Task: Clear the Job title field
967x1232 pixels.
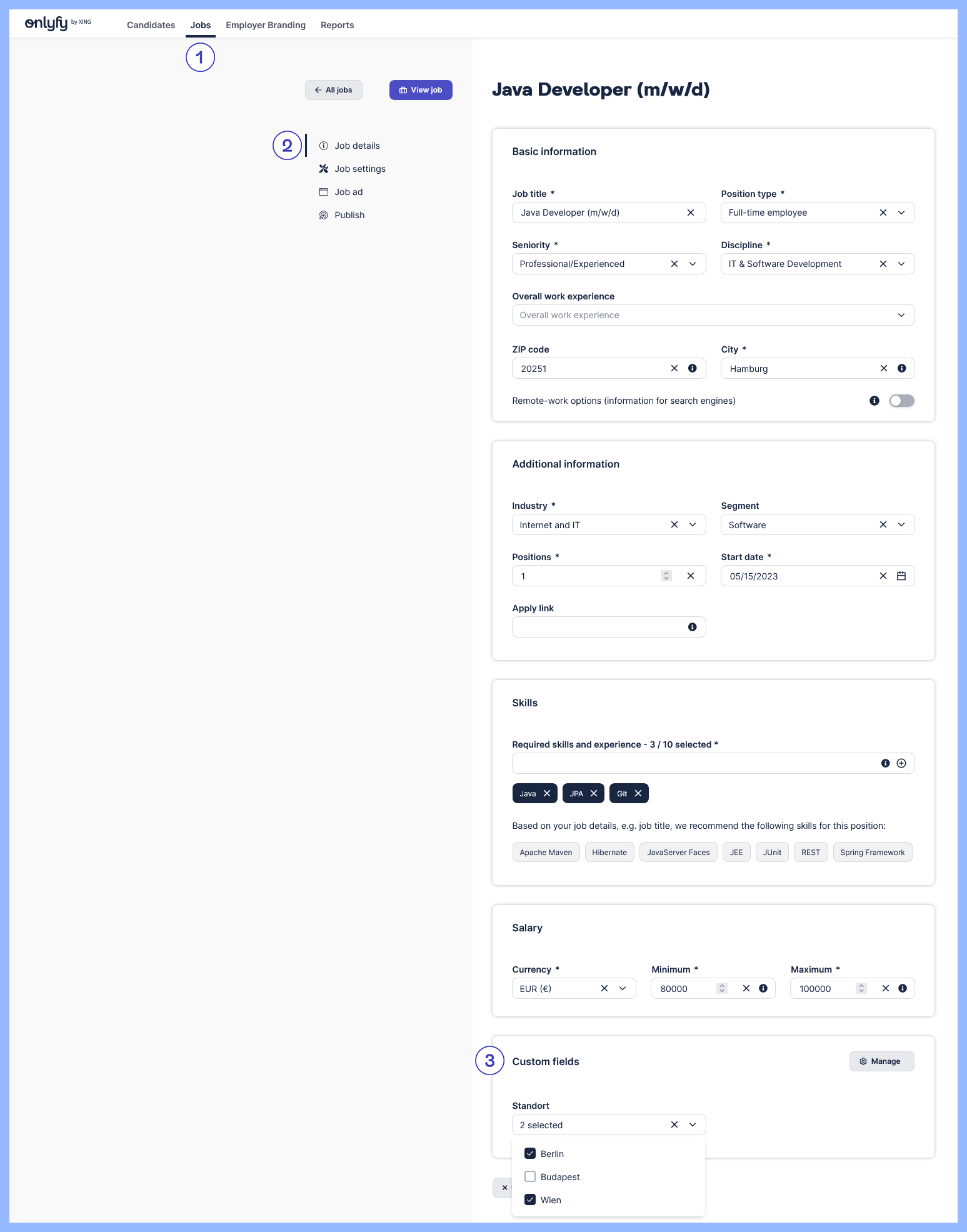Action: tap(691, 213)
